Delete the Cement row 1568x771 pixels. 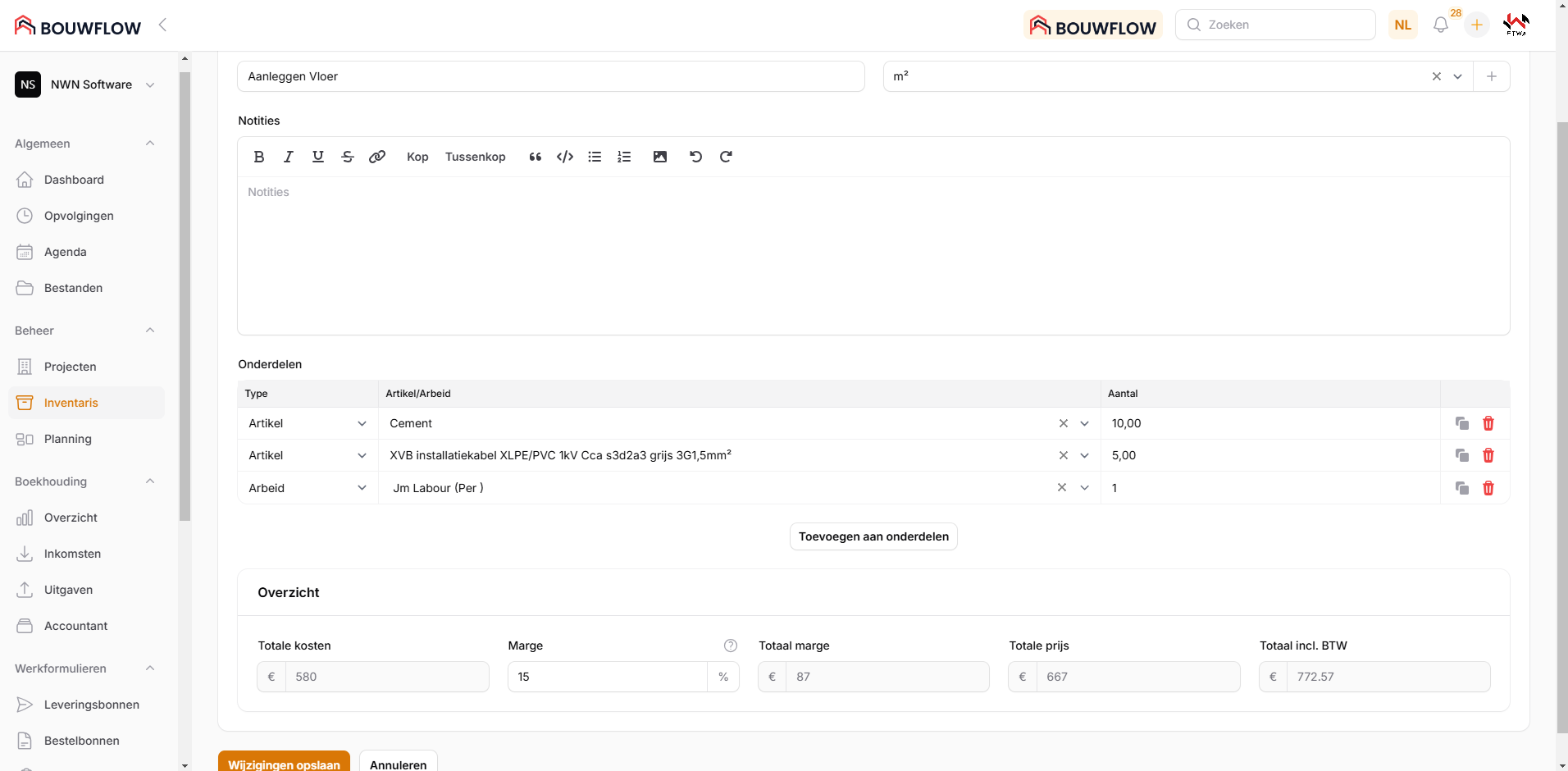click(x=1488, y=423)
